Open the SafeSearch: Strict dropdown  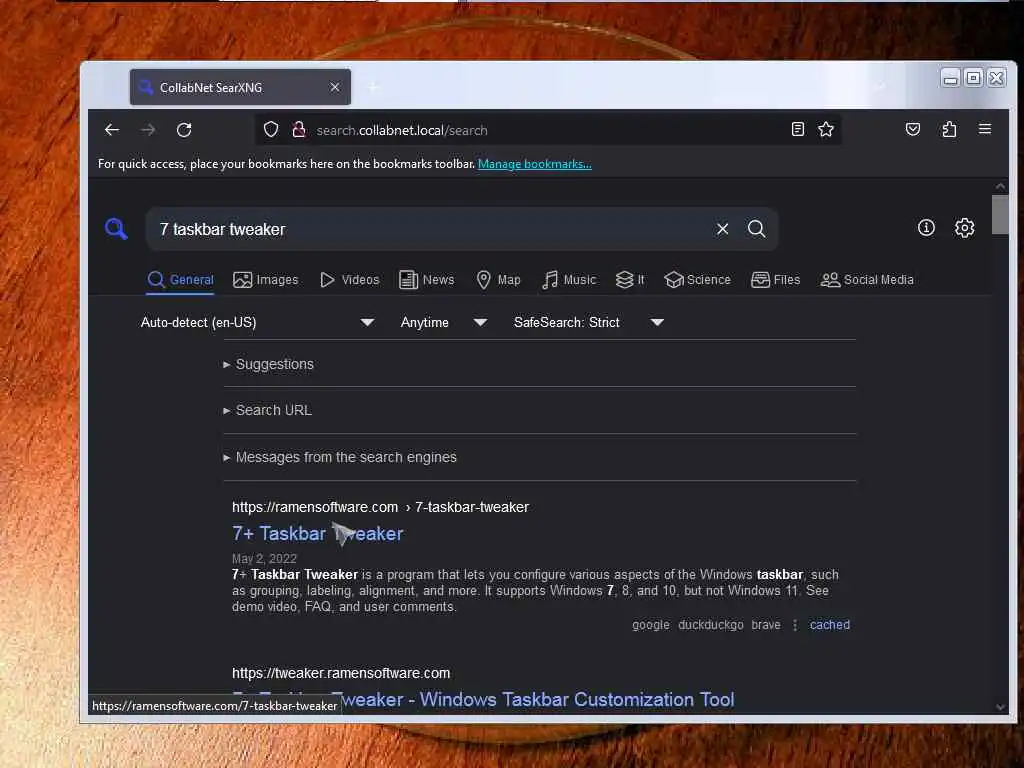click(x=588, y=322)
